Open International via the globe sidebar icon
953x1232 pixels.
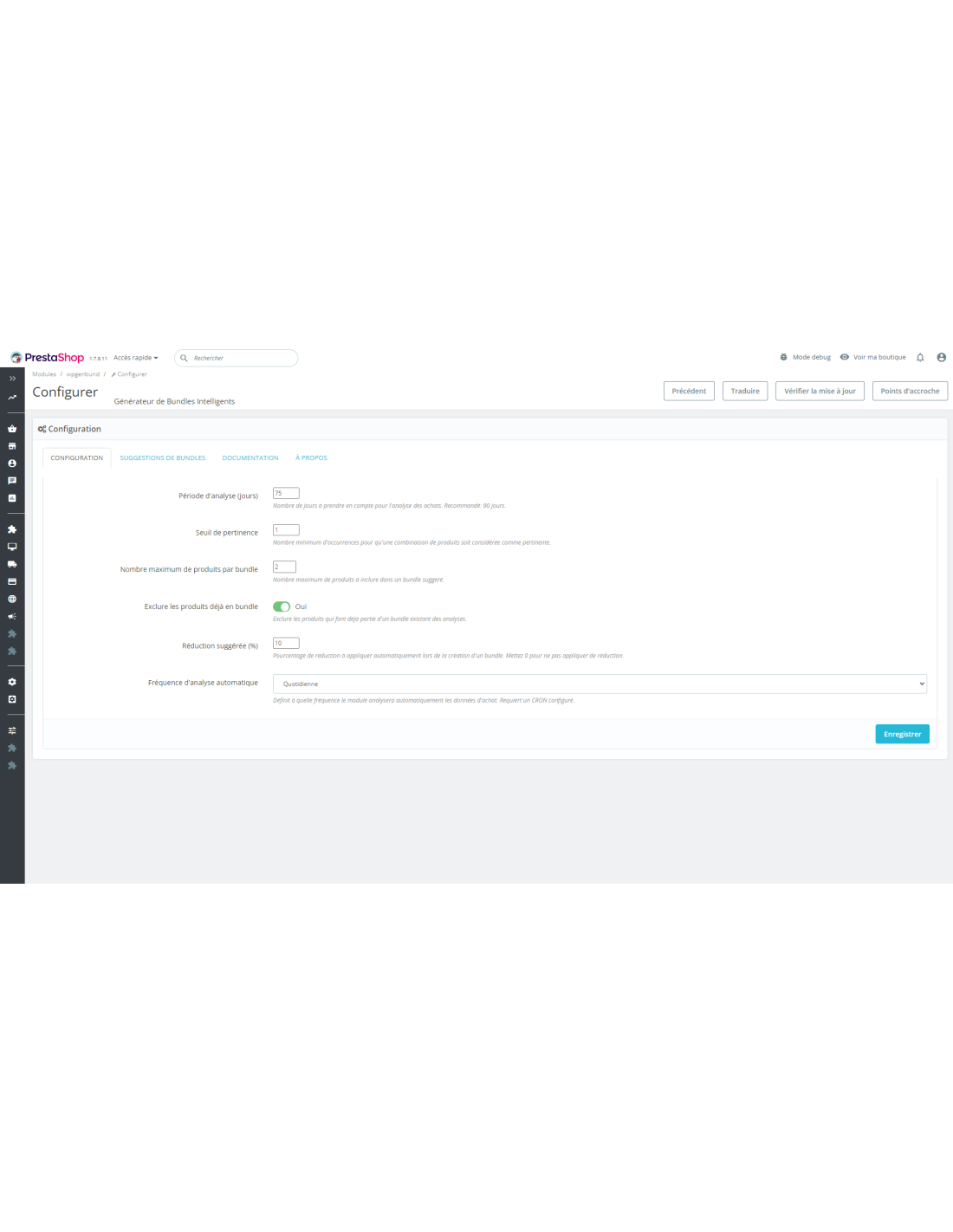click(12, 599)
